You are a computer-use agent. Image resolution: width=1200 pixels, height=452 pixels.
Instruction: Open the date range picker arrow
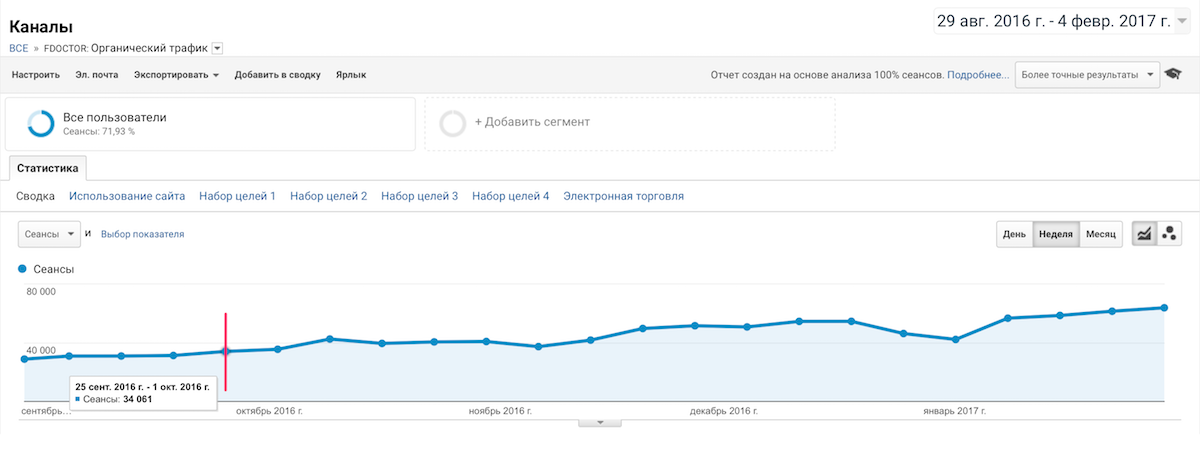pos(1181,20)
